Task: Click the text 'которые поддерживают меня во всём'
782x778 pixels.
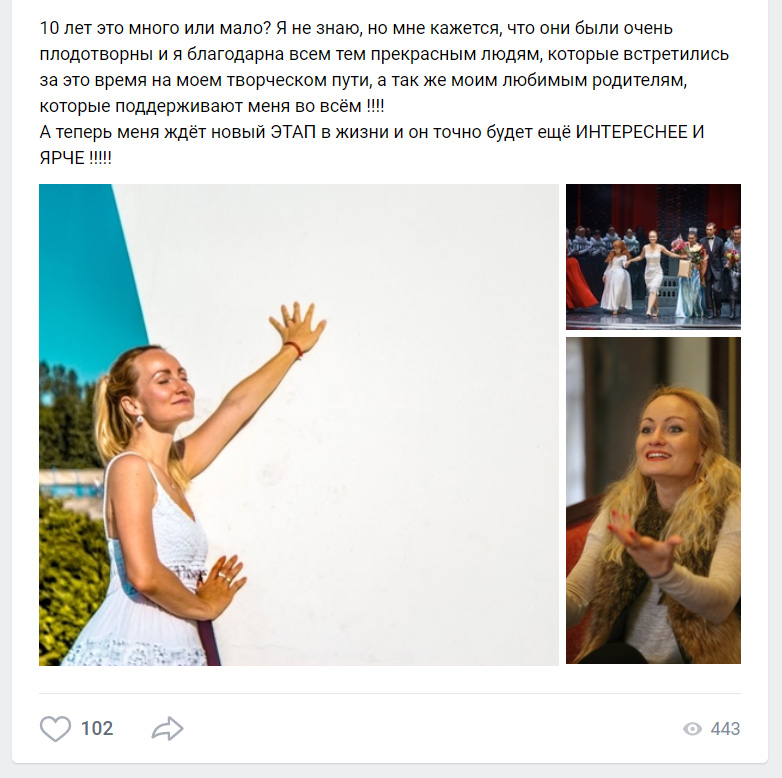Action: (x=200, y=106)
